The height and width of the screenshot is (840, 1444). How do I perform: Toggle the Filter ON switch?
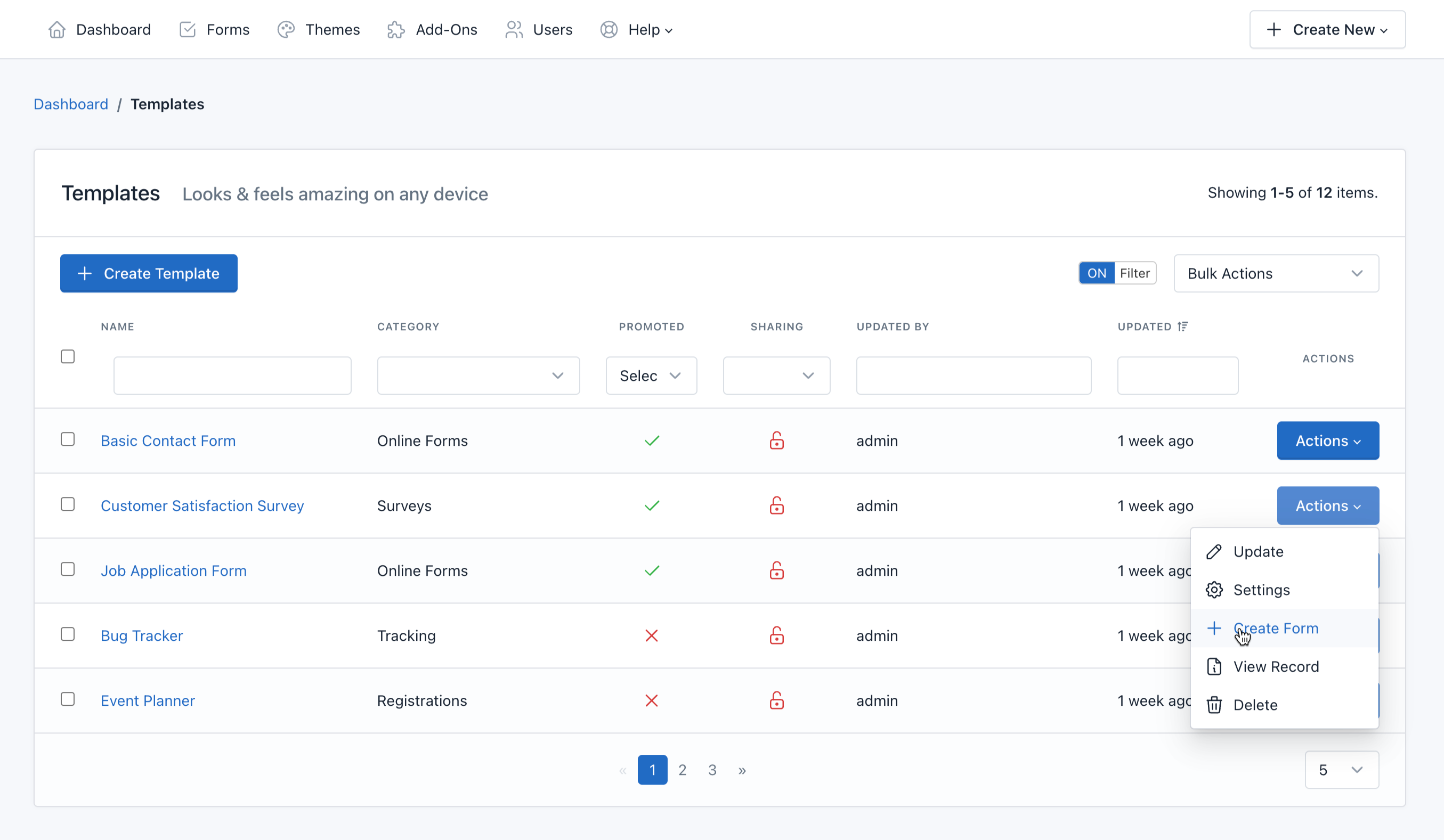coord(1097,273)
